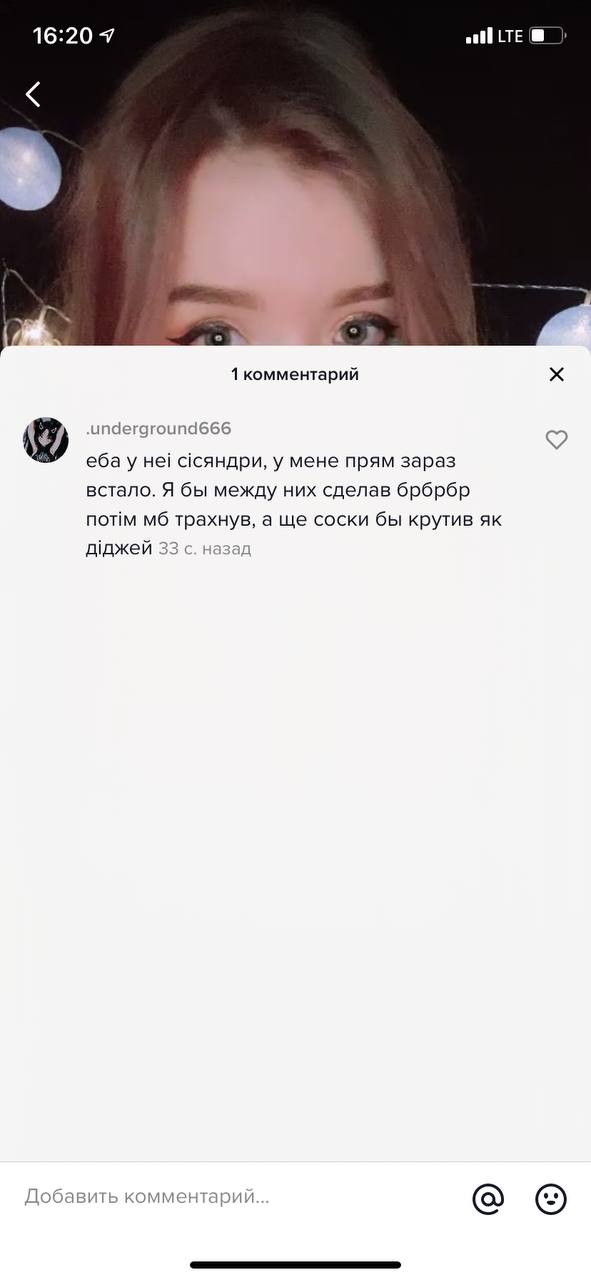591x1280 pixels.
Task: Tap the 16:20 clock in status bar
Action: click(62, 36)
